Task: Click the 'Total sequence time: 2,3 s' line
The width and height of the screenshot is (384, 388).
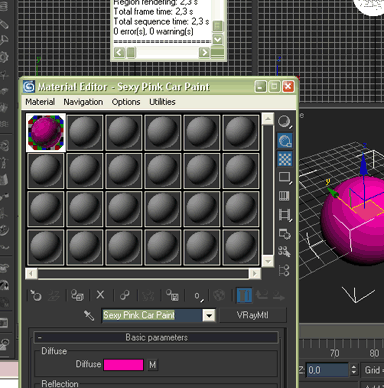Action: (x=161, y=21)
